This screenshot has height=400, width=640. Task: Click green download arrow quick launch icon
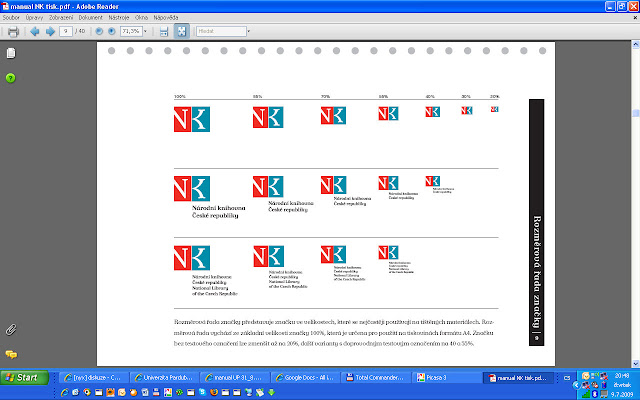[271, 393]
